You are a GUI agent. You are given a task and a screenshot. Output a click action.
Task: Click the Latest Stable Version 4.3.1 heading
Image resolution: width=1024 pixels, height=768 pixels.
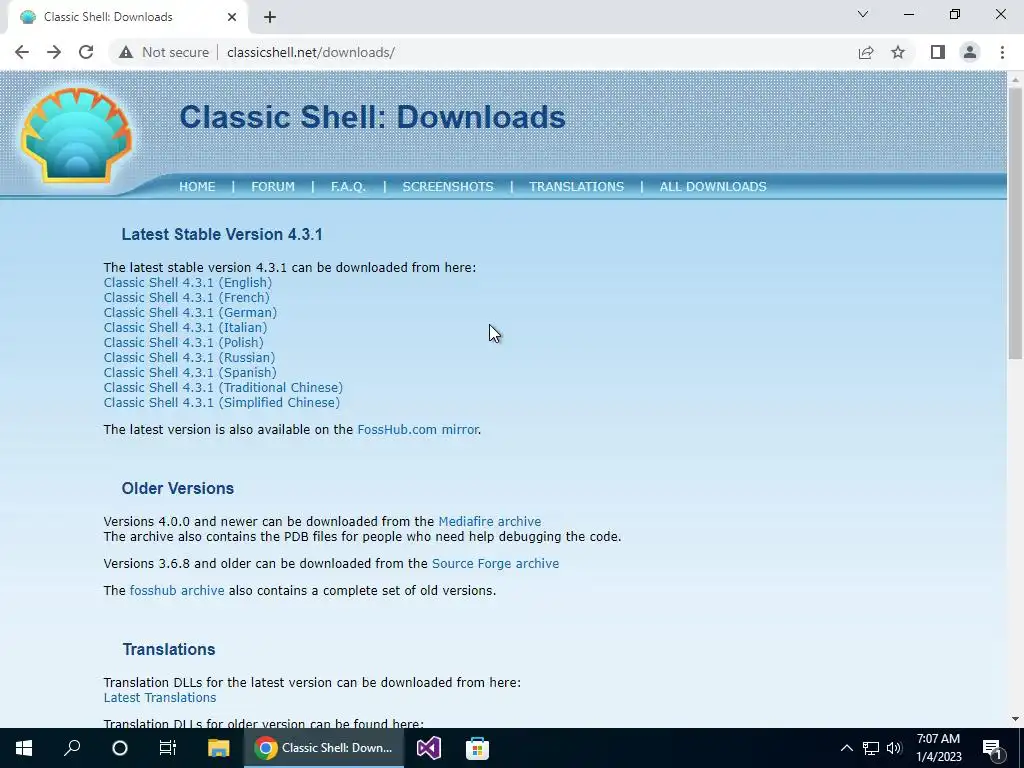[x=222, y=234]
